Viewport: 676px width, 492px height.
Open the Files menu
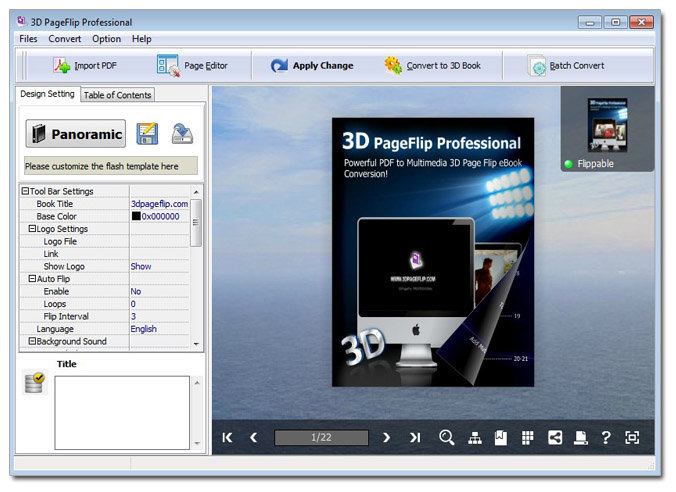click(28, 39)
